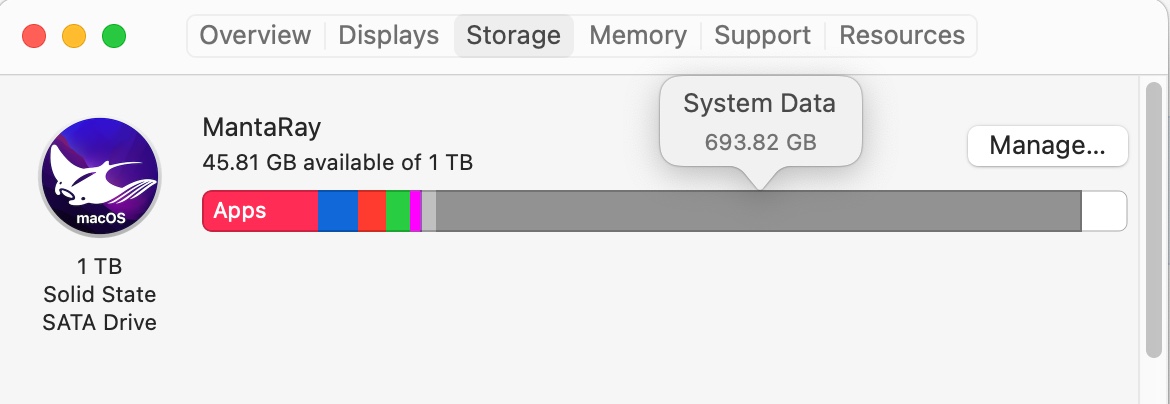Screen dimensions: 1170x404
Task: Click the macOS MantaRay disk icon
Action: [x=99, y=177]
